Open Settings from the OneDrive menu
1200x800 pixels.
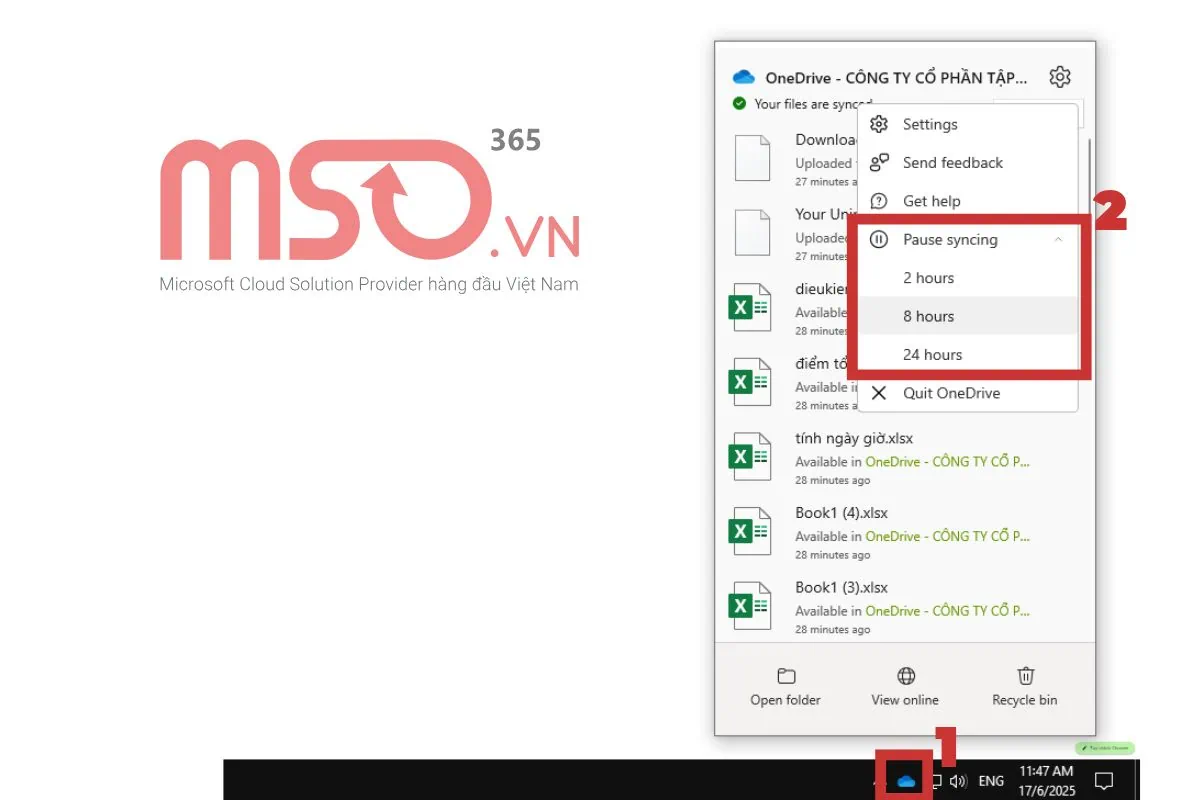tap(929, 124)
